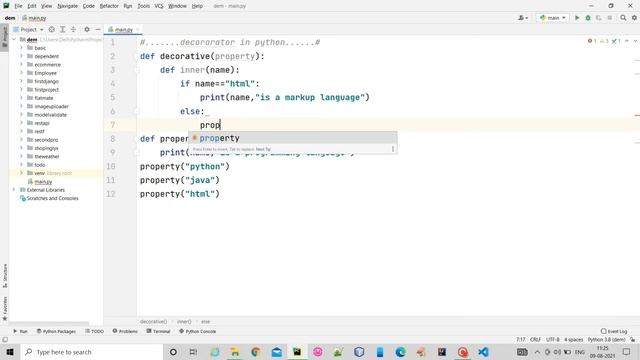This screenshot has height=360, width=640.
Task: Open main run configuration dropdown
Action: [553, 18]
